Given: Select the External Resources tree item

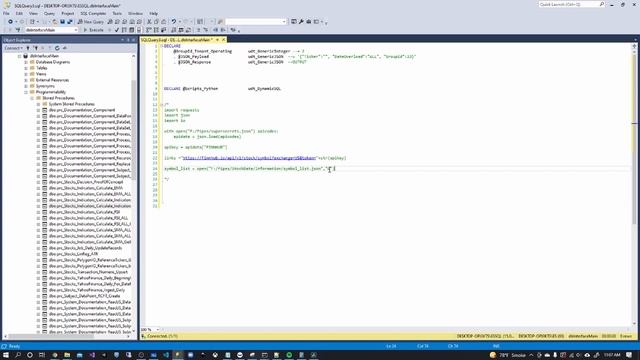Looking at the screenshot, I should [52, 80].
